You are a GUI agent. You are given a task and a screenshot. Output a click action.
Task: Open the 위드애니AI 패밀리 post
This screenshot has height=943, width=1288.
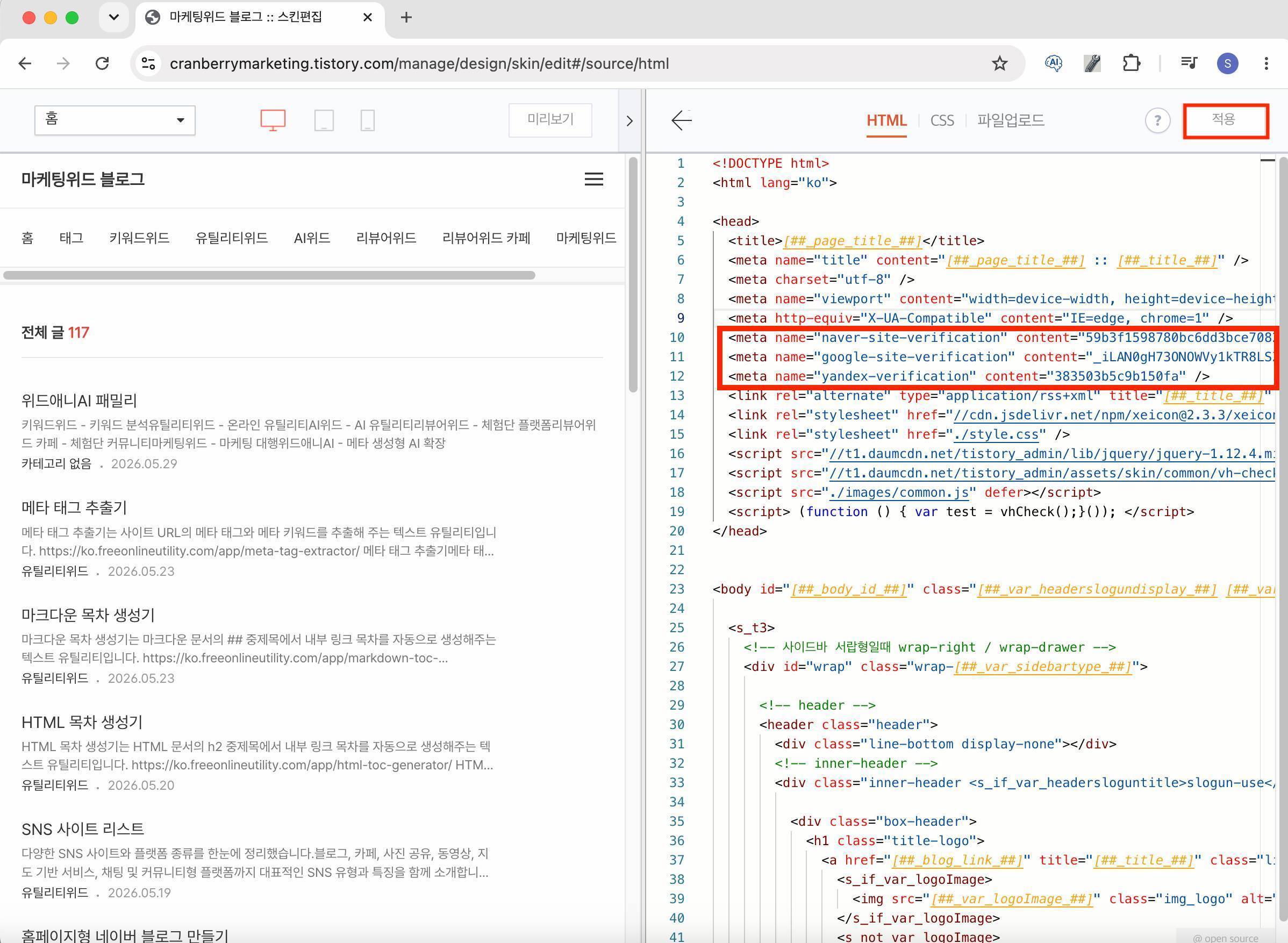pos(80,400)
